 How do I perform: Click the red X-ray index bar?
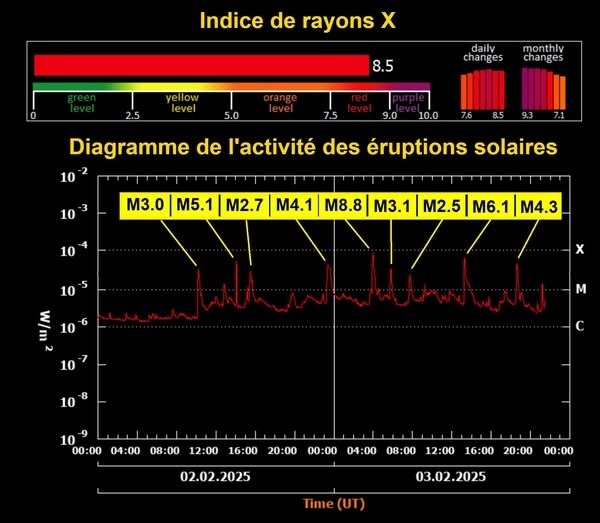pyautogui.click(x=200, y=65)
